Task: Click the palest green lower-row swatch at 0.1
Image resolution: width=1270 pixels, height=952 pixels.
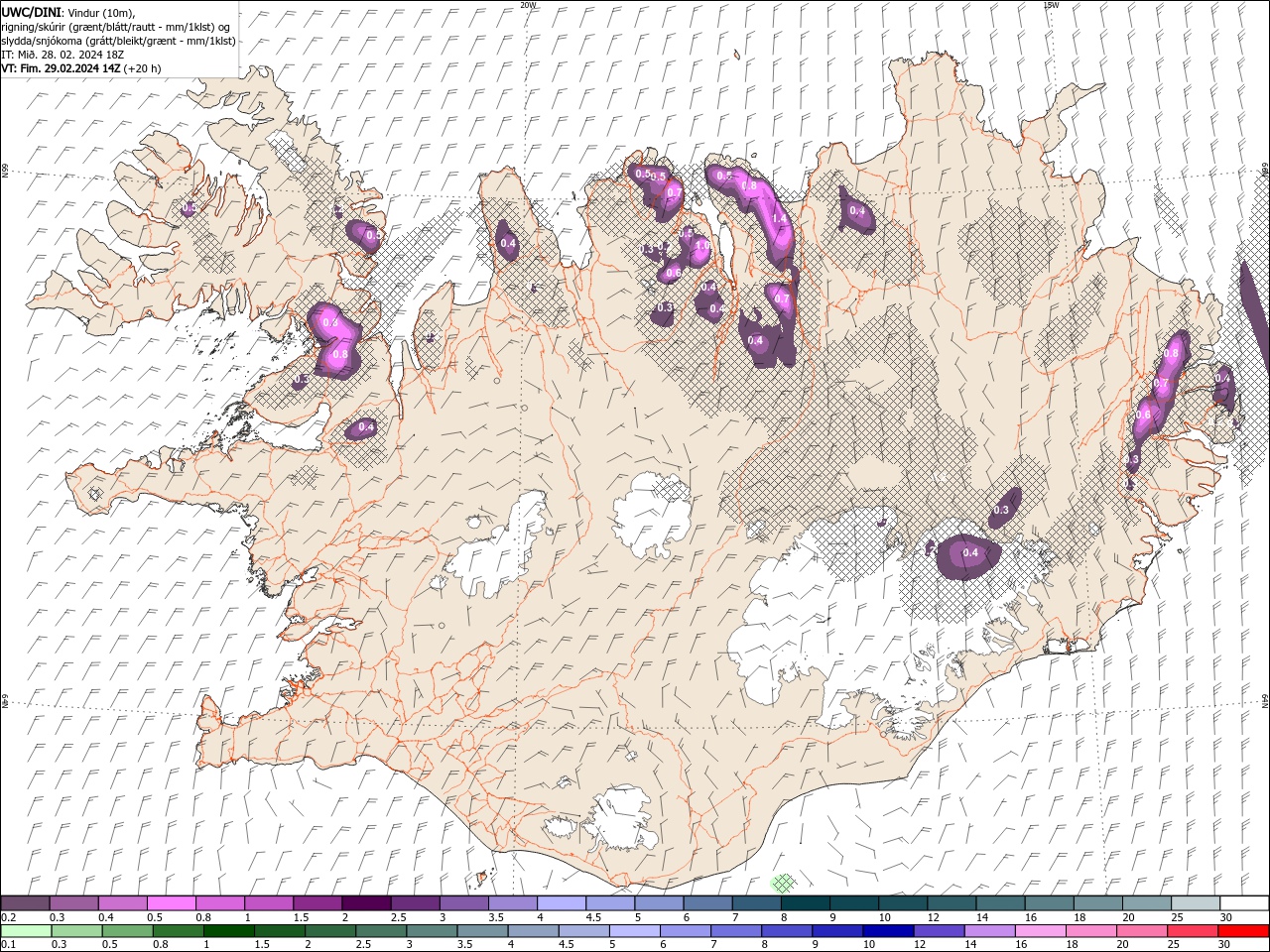Action: click(26, 931)
